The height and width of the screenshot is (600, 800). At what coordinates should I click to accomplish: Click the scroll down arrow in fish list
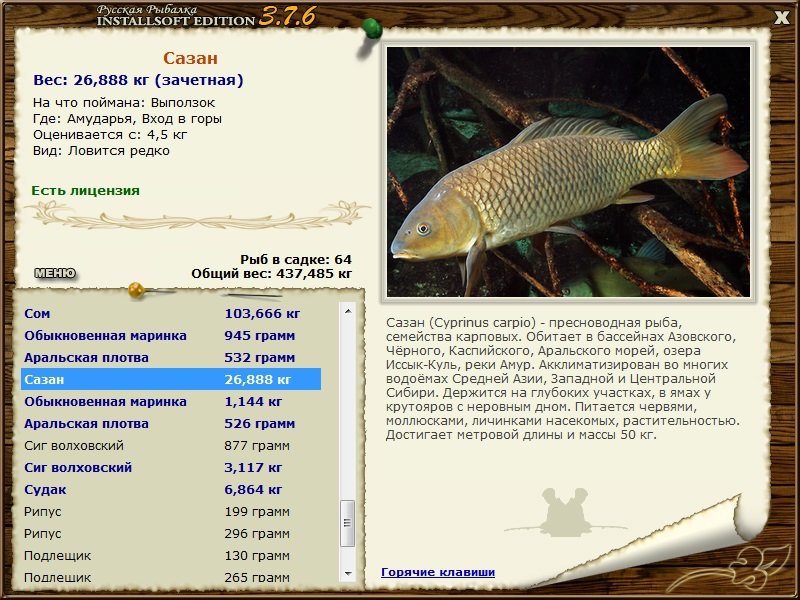pyautogui.click(x=348, y=573)
